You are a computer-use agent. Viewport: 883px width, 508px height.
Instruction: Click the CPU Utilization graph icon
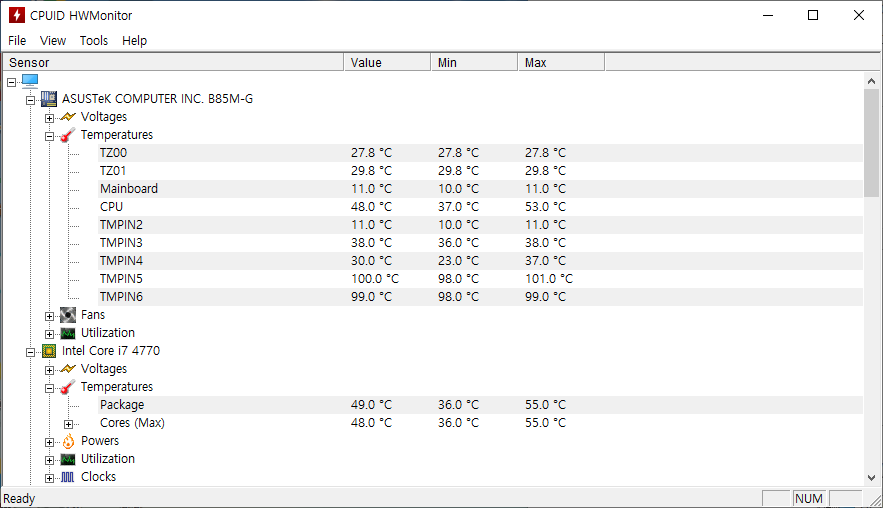click(x=68, y=459)
